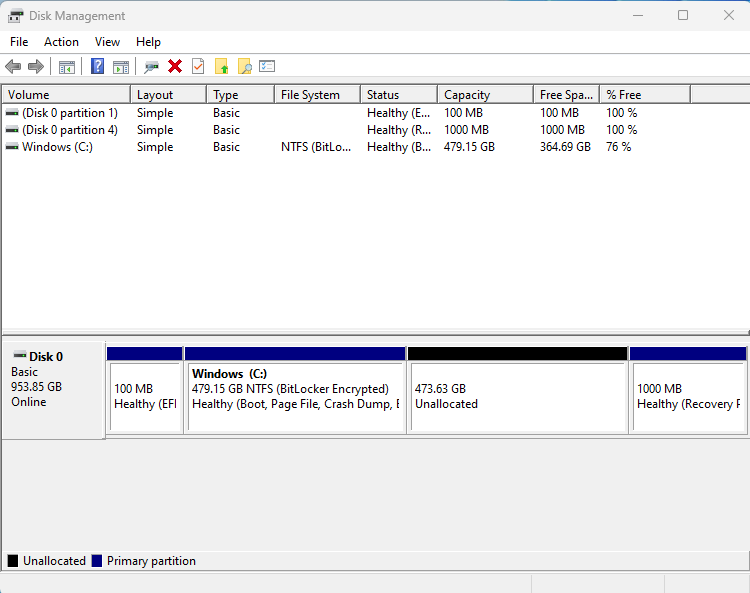Select the 473.63 GB Unallocated block
This screenshot has width=750, height=593.
tap(518, 390)
